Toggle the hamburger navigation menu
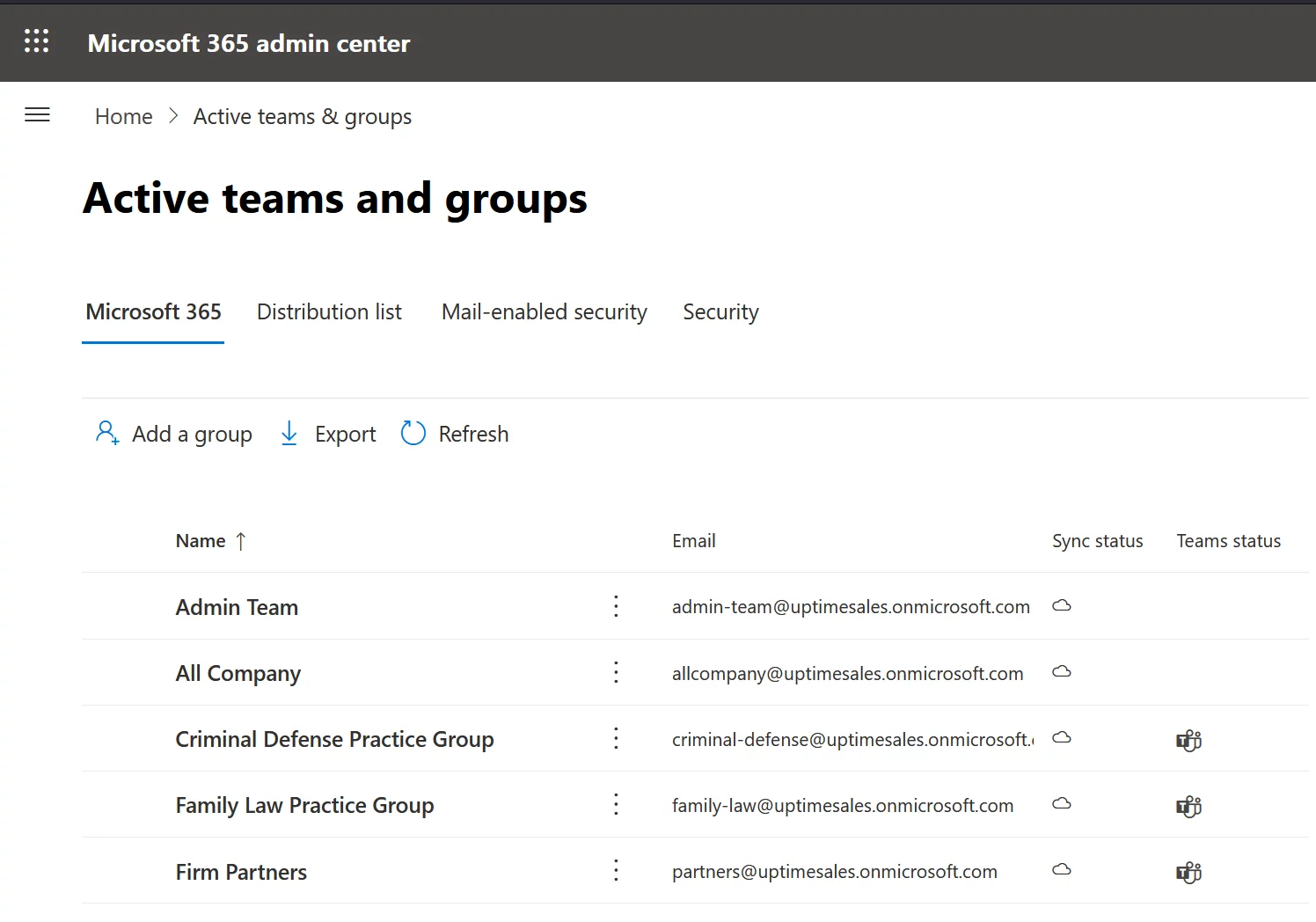The height and width of the screenshot is (922, 1316). tap(37, 115)
